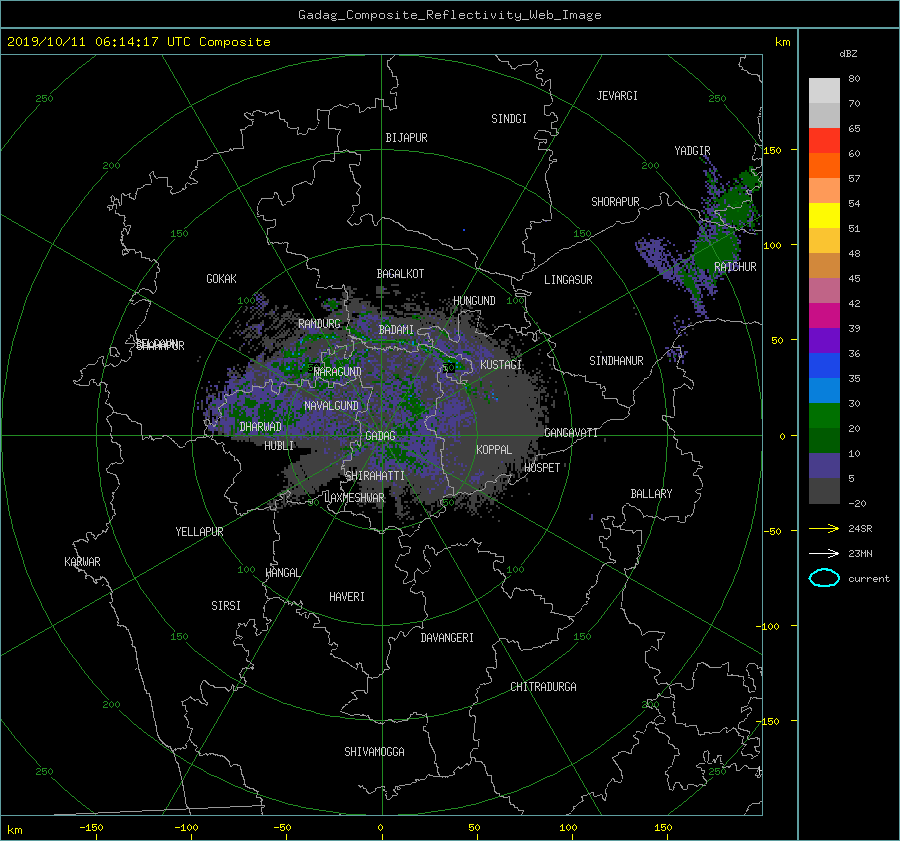The image size is (900, 841).
Task: Click the green echo cluster near Raichur
Action: [x=716, y=250]
